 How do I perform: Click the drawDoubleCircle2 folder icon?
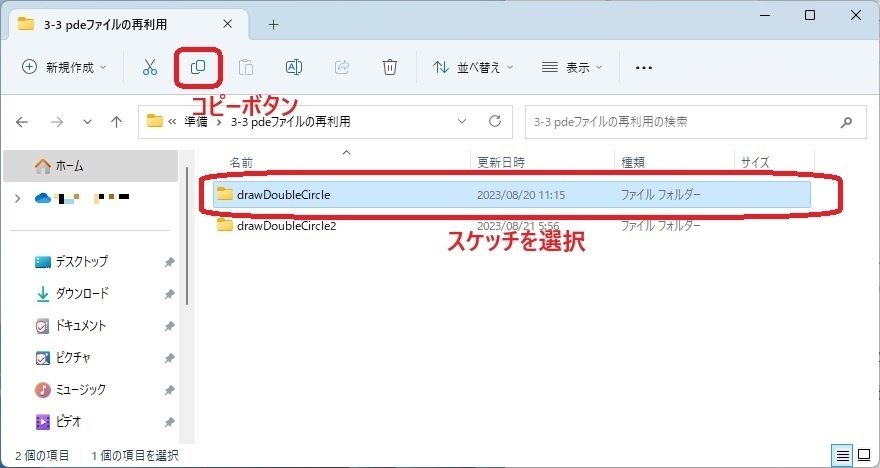coord(224,226)
